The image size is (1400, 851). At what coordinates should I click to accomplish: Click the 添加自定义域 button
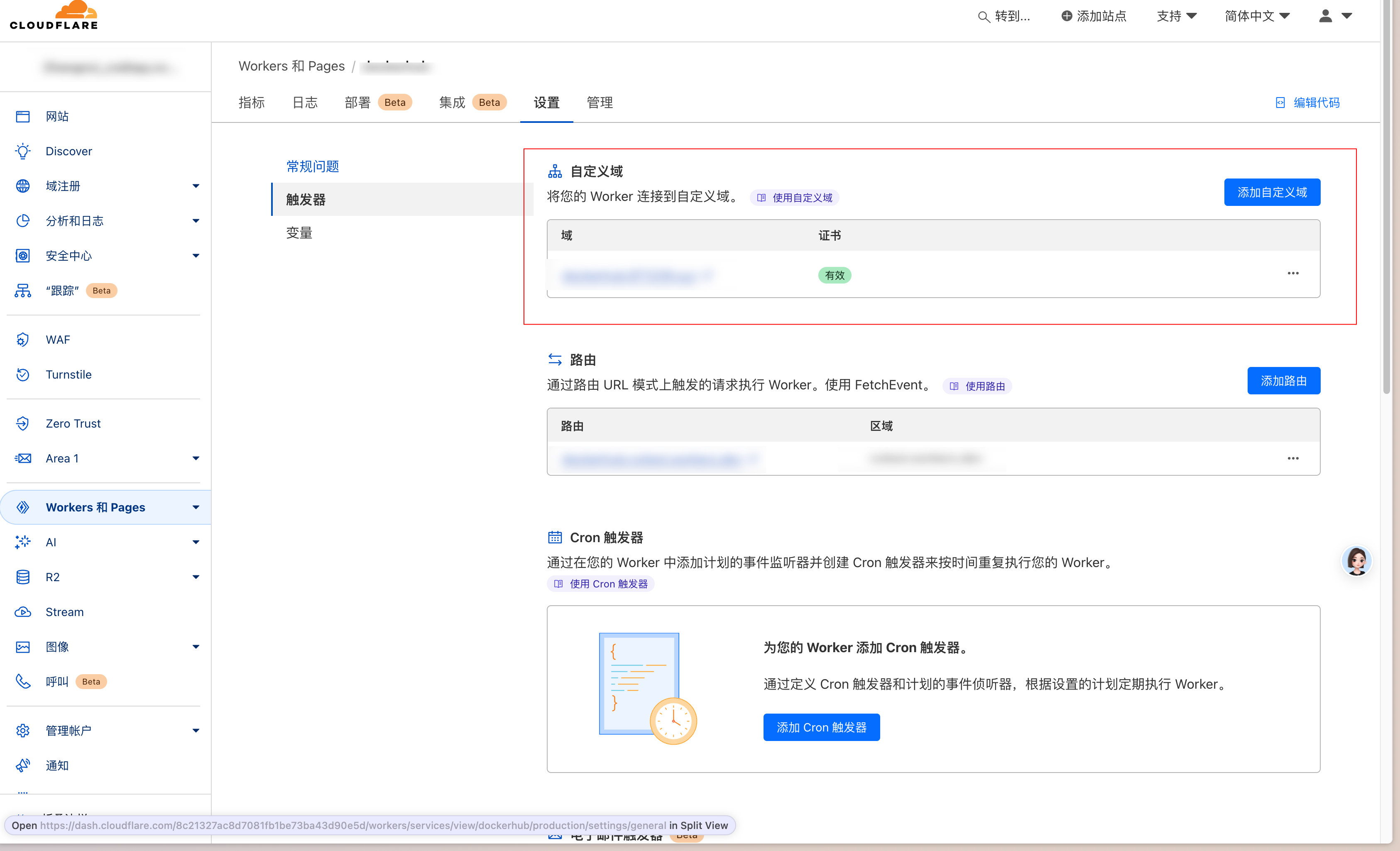click(x=1272, y=193)
